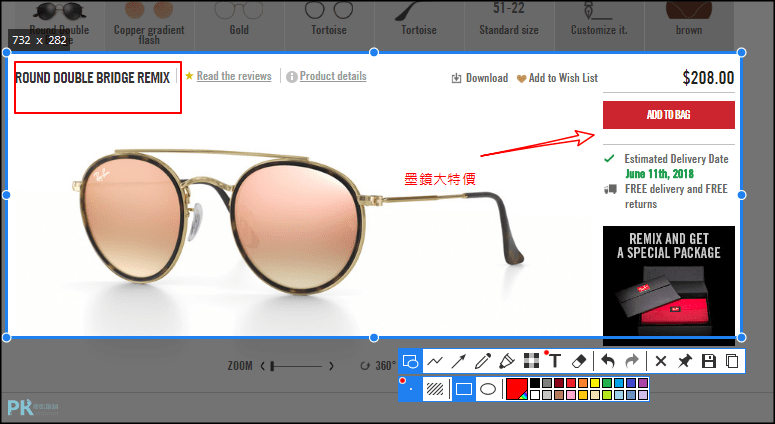The width and height of the screenshot is (775, 424).
Task: Select the eraser tool
Action: [579, 361]
